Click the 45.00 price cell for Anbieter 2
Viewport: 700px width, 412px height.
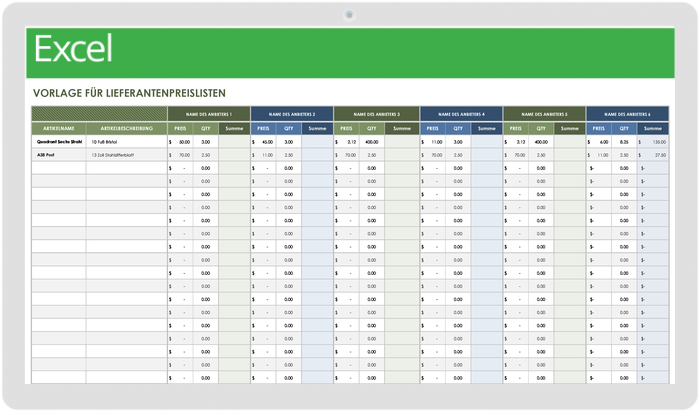pyautogui.click(x=264, y=142)
